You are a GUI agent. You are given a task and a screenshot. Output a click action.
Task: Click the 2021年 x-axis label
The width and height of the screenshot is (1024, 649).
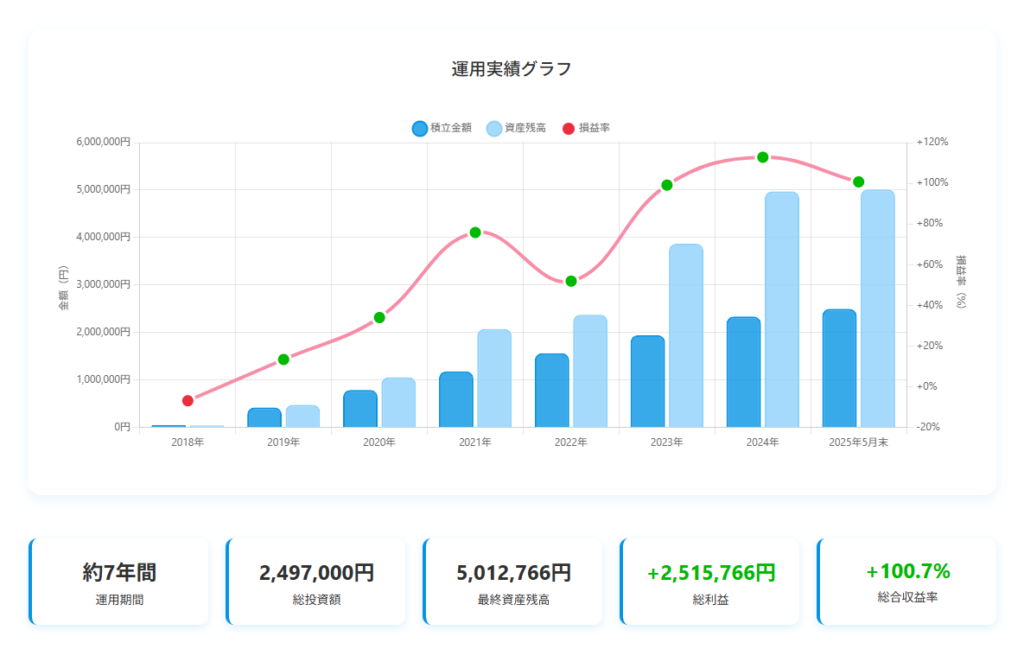tap(475, 443)
